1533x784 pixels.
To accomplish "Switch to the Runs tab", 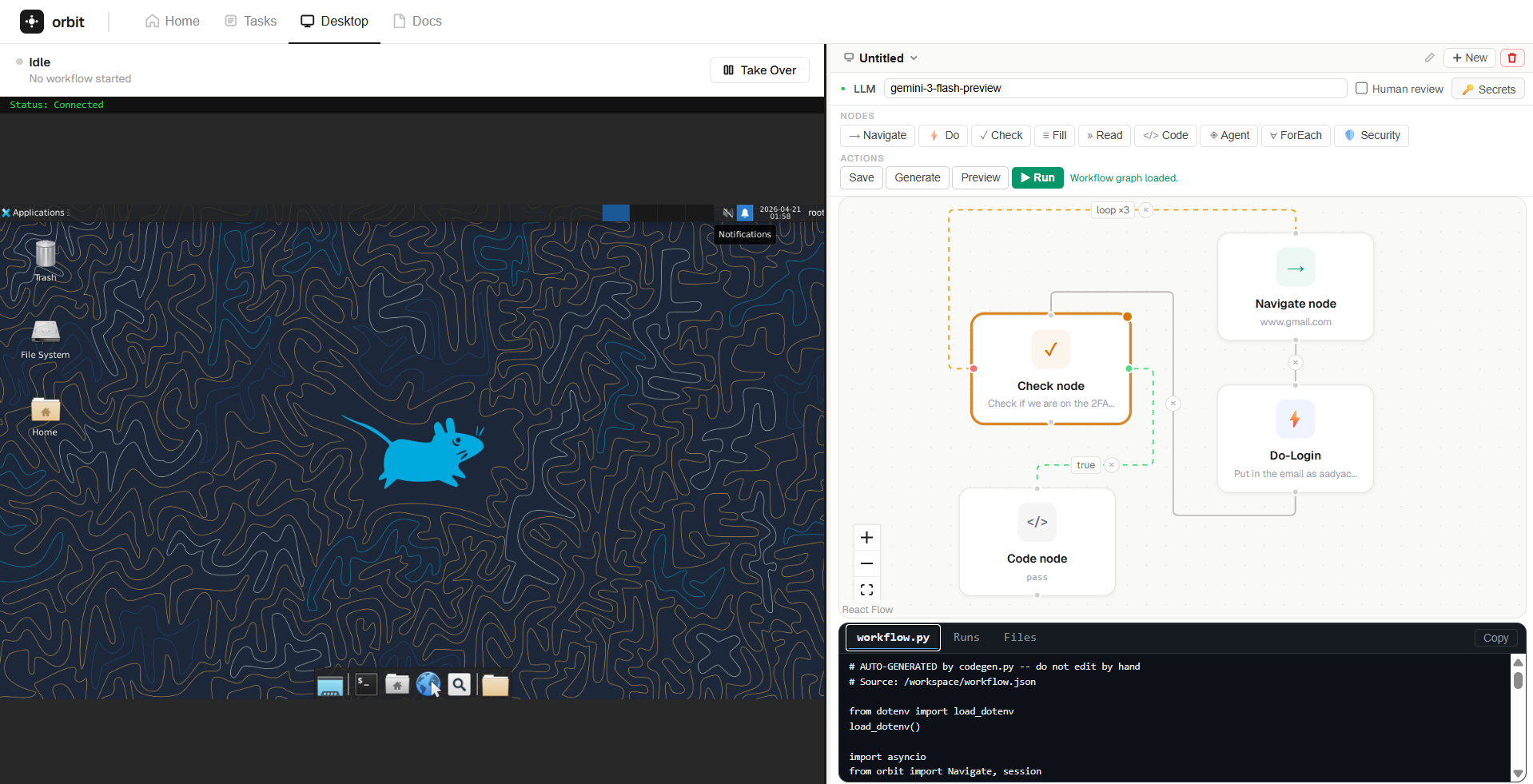I will click(x=966, y=638).
